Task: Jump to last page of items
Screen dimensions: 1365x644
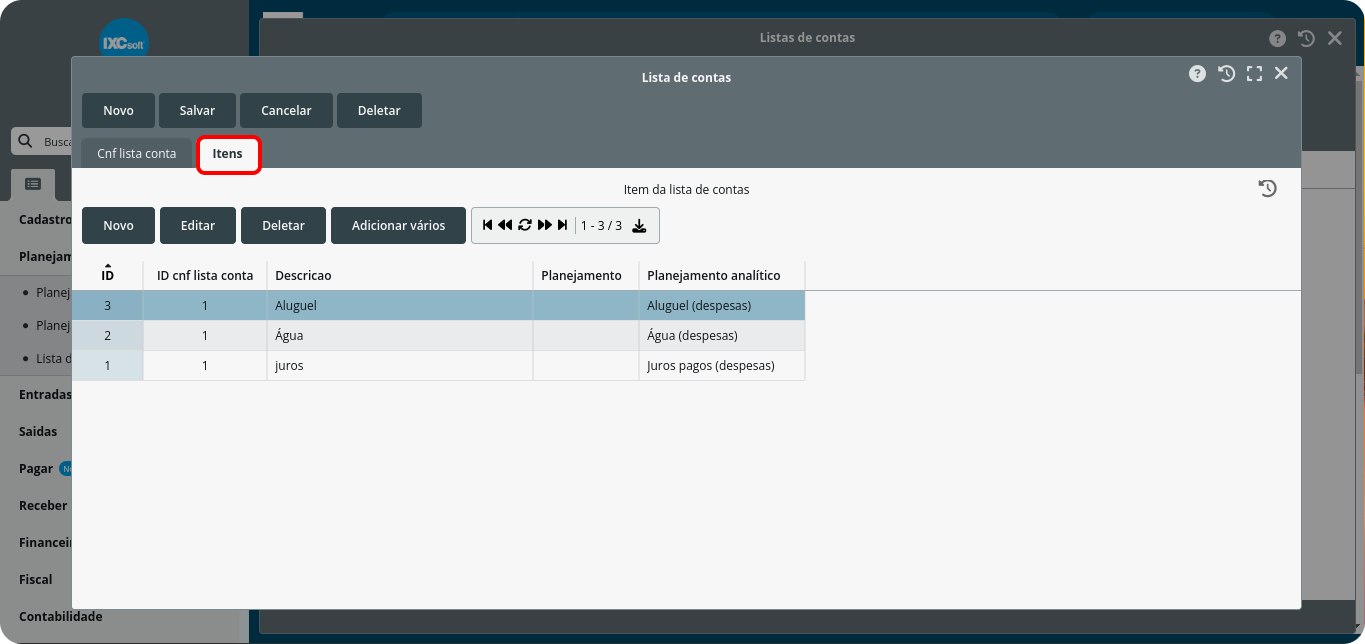Action: tap(563, 226)
